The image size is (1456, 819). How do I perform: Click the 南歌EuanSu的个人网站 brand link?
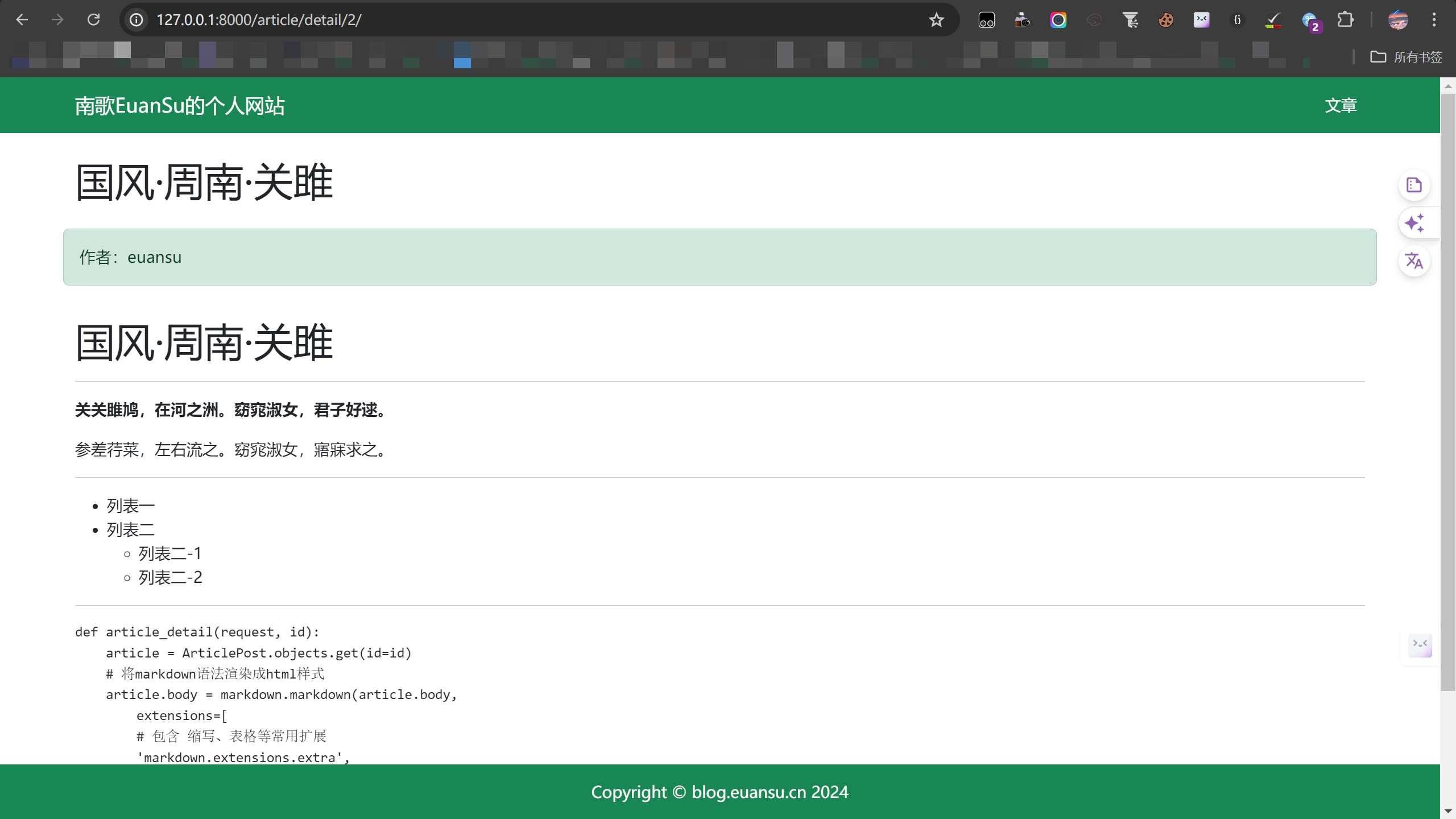pyautogui.click(x=180, y=106)
